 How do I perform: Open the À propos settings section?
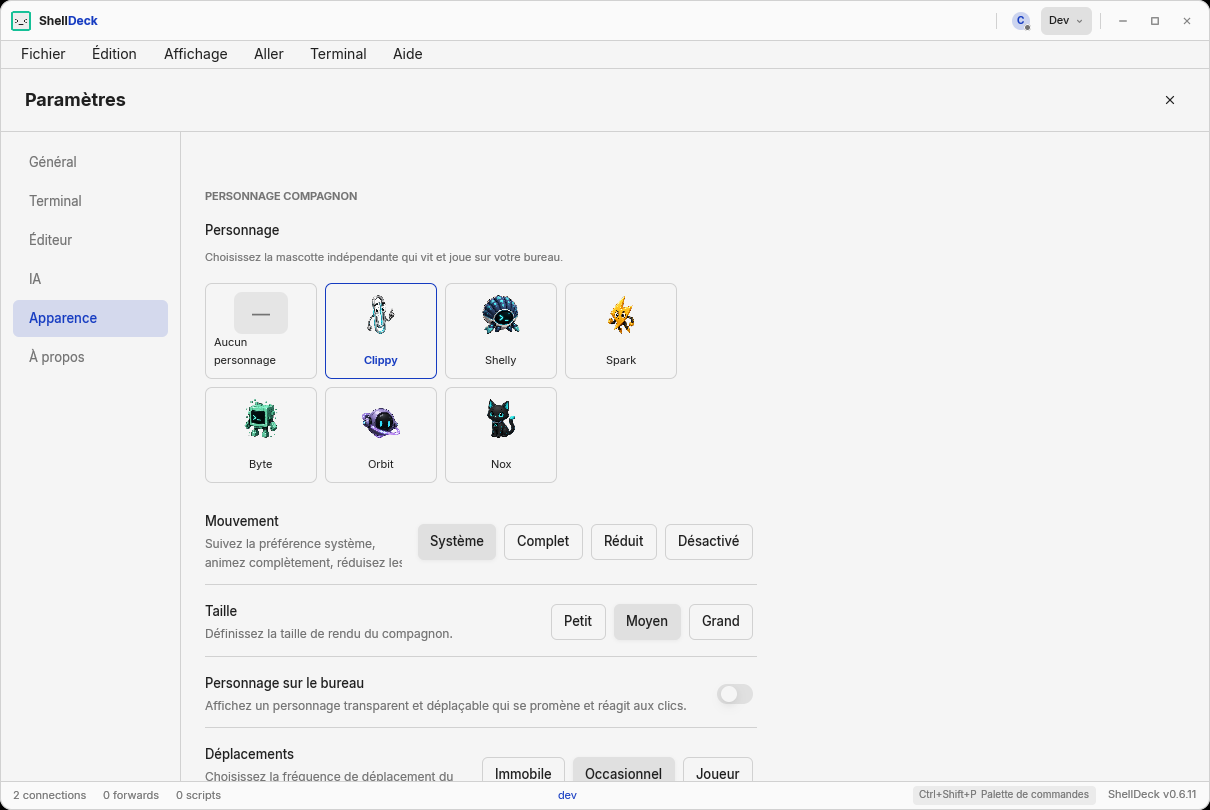click(x=90, y=357)
